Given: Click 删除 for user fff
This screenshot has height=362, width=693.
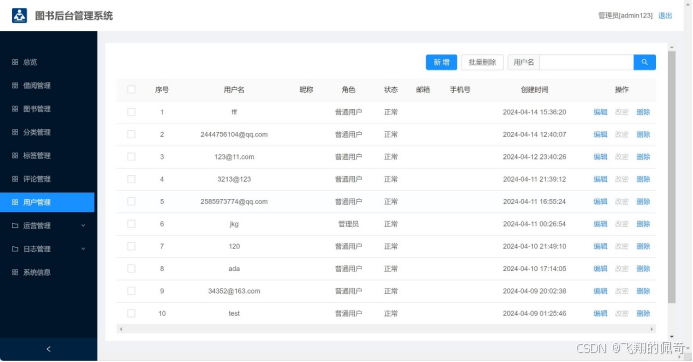Looking at the screenshot, I should [643, 112].
